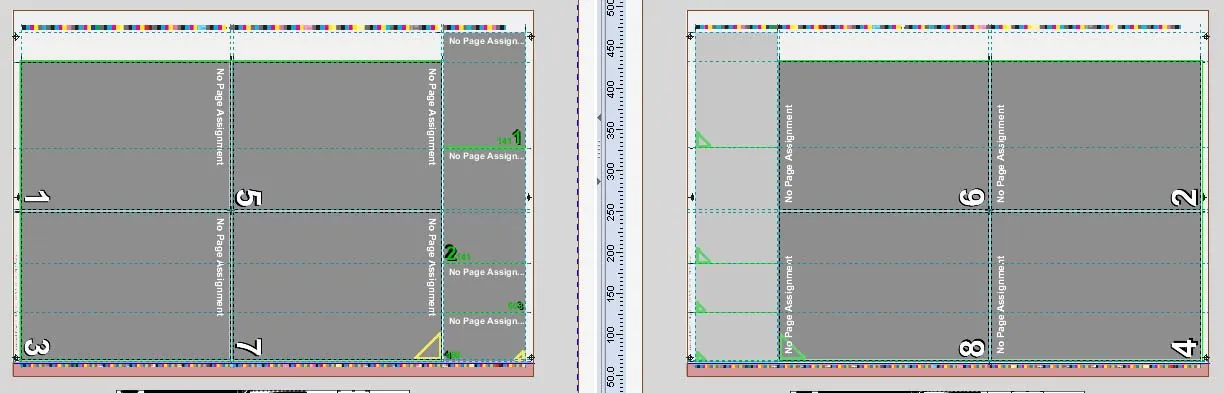Select page 5 on the front sheet
The height and width of the screenshot is (393, 1224).
click(x=337, y=136)
